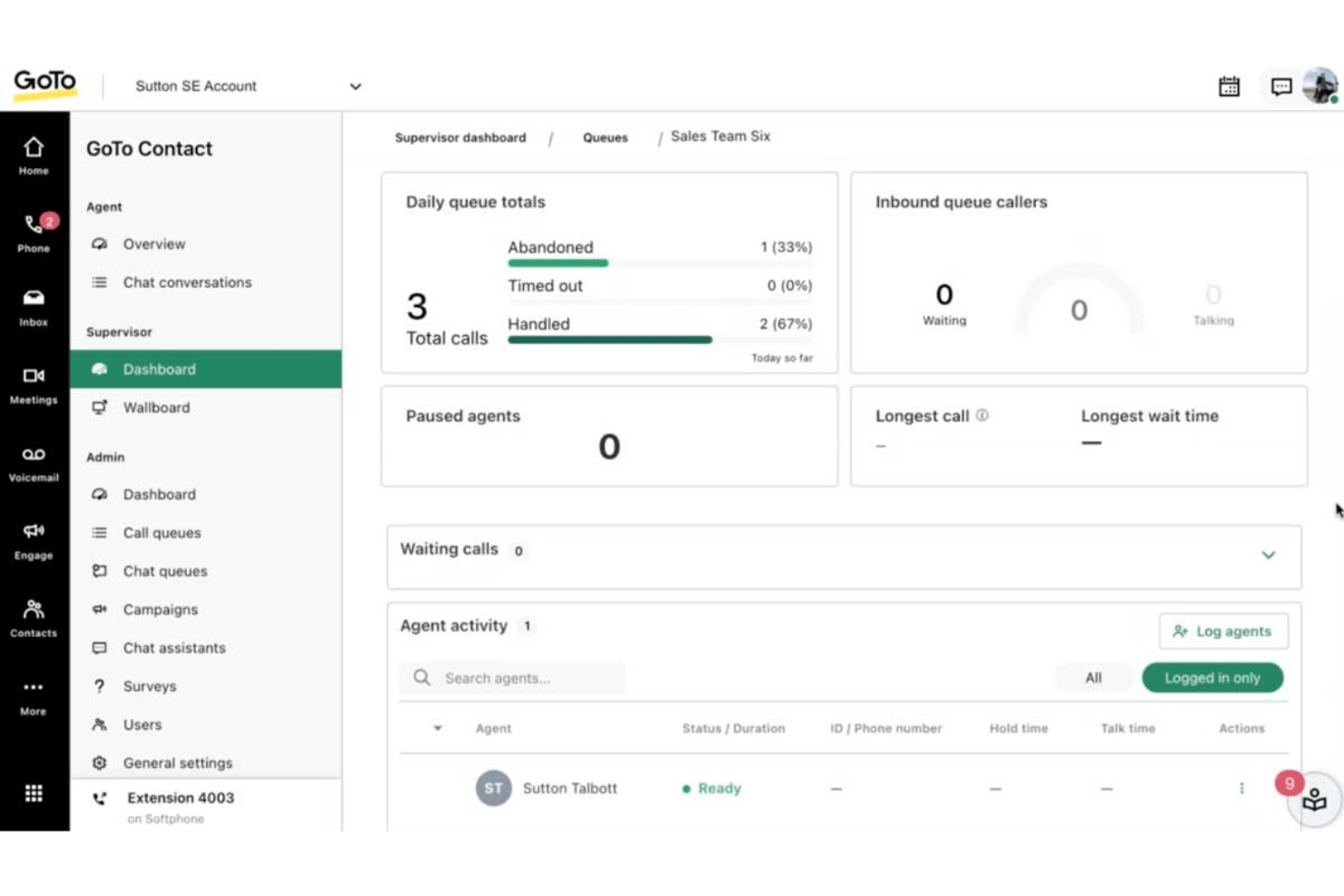Select Supervisor Dashboard in sidebar
1344x896 pixels.
pyautogui.click(x=206, y=369)
